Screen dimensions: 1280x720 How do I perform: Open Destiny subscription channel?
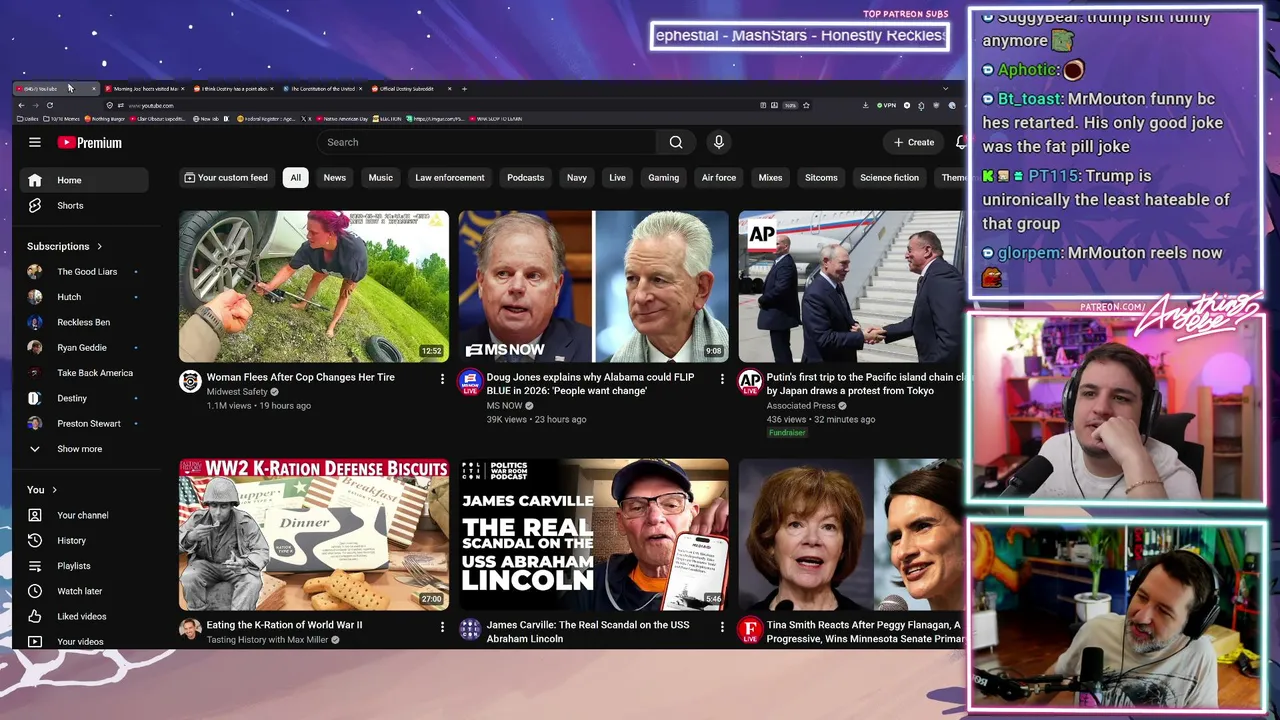(x=84, y=398)
